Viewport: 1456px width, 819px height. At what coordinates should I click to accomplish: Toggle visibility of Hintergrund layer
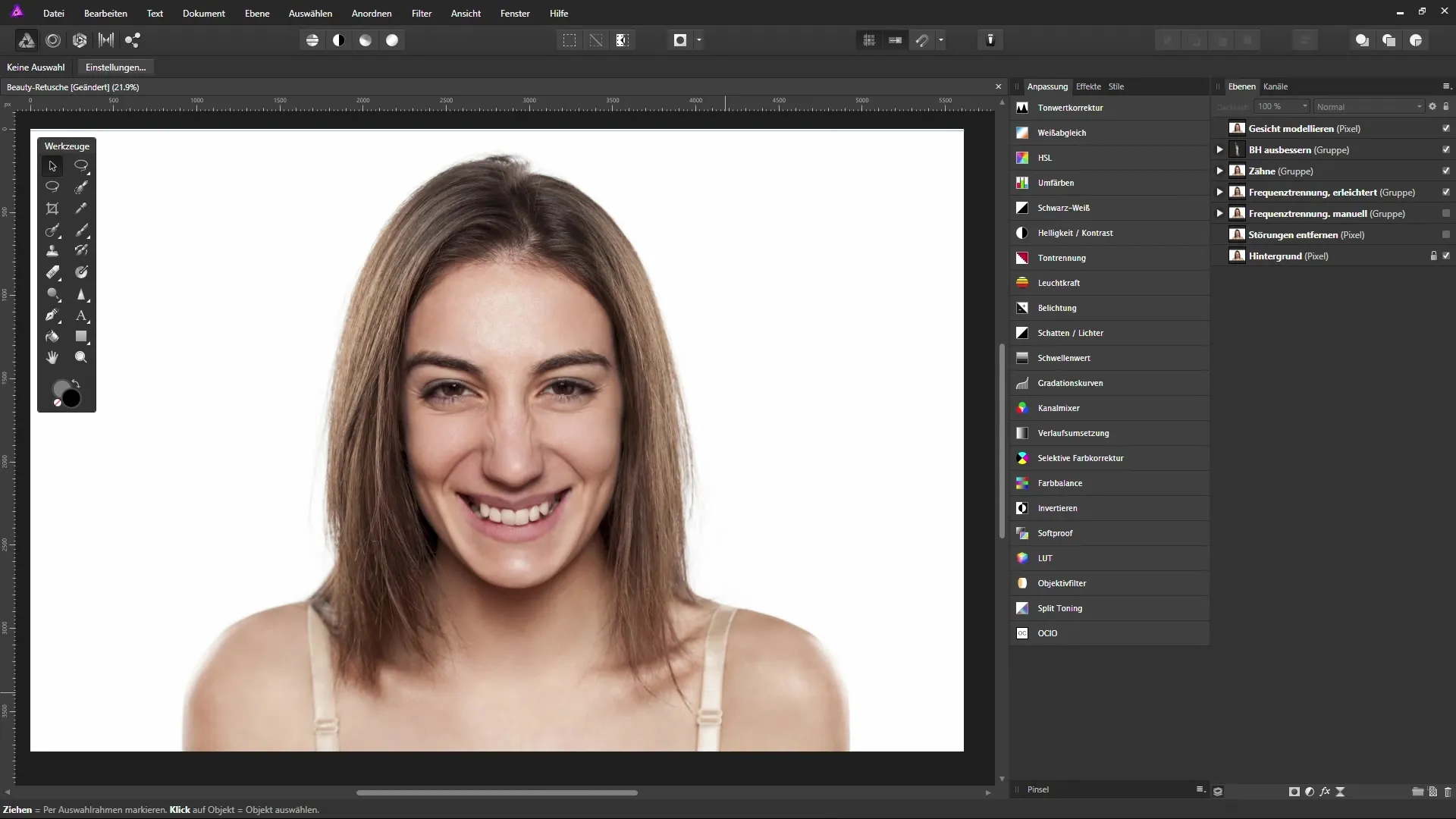point(1446,256)
